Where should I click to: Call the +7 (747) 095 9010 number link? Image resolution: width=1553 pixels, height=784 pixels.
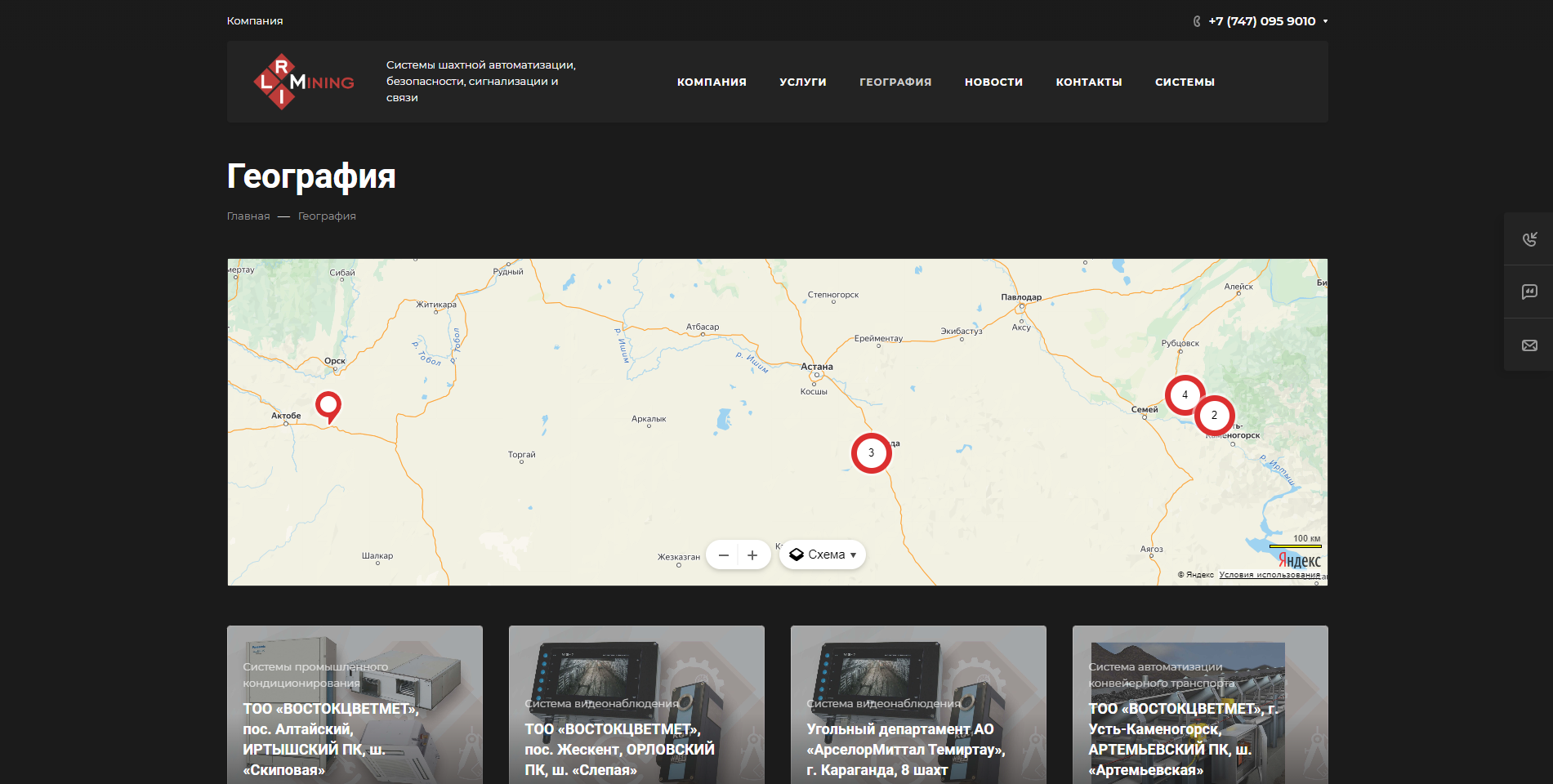click(1262, 21)
